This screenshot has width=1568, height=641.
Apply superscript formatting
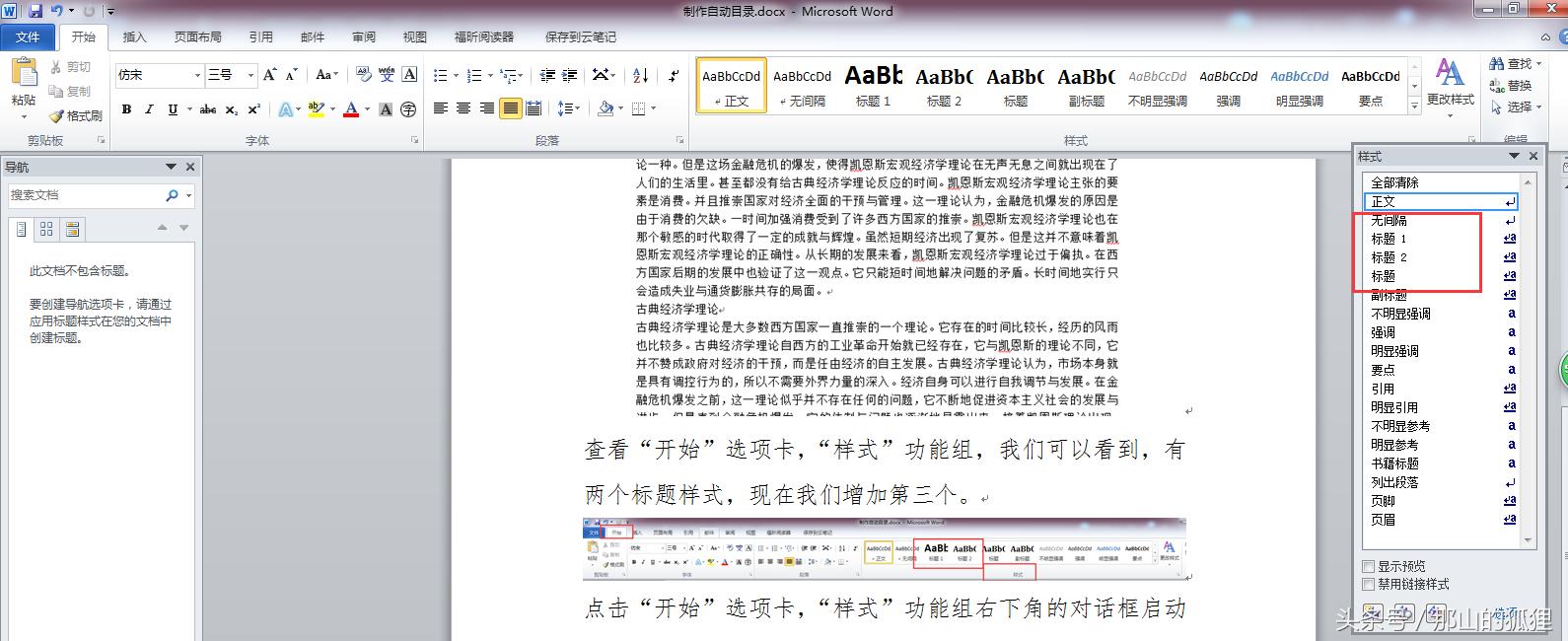[253, 109]
